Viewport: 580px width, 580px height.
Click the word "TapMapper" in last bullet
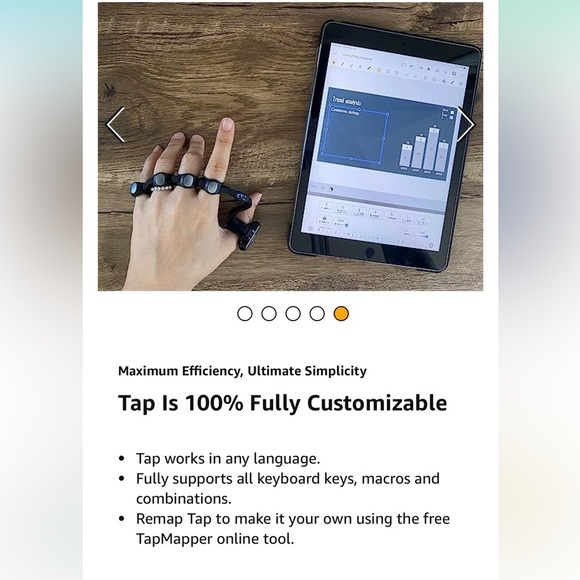click(174, 539)
